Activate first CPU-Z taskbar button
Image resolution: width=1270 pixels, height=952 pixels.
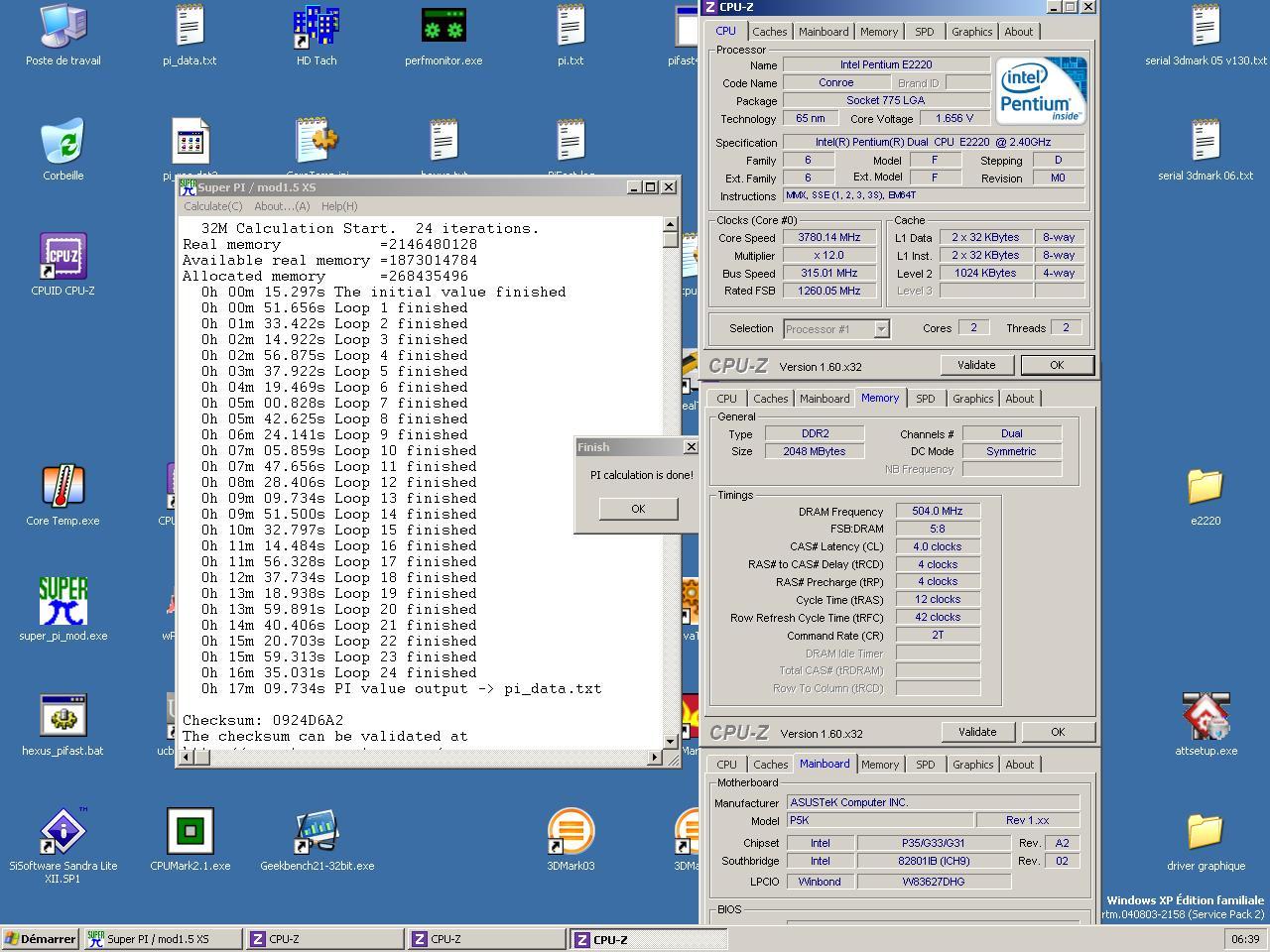click(324, 939)
